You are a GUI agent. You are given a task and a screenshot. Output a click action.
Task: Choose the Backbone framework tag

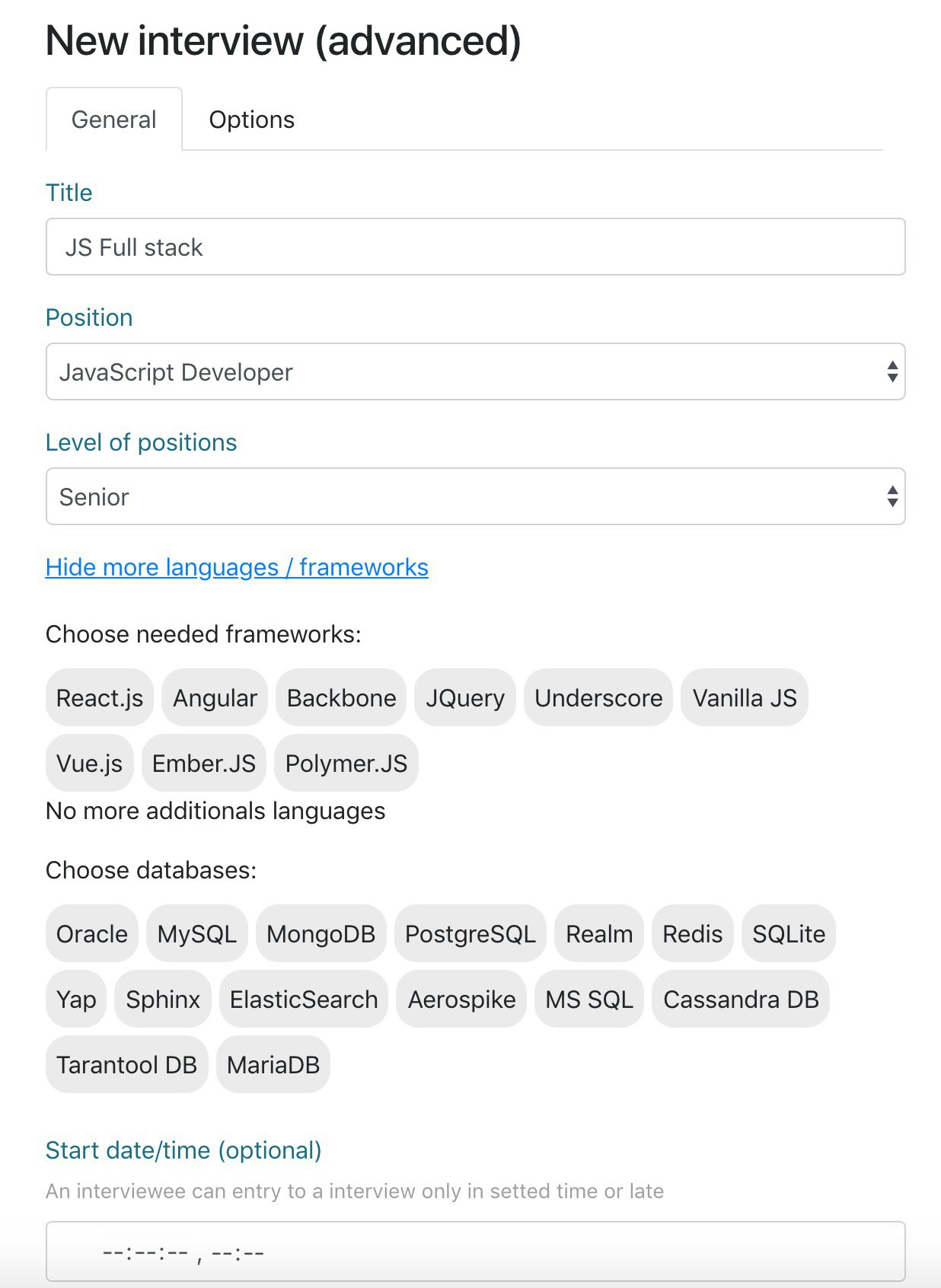(x=341, y=697)
